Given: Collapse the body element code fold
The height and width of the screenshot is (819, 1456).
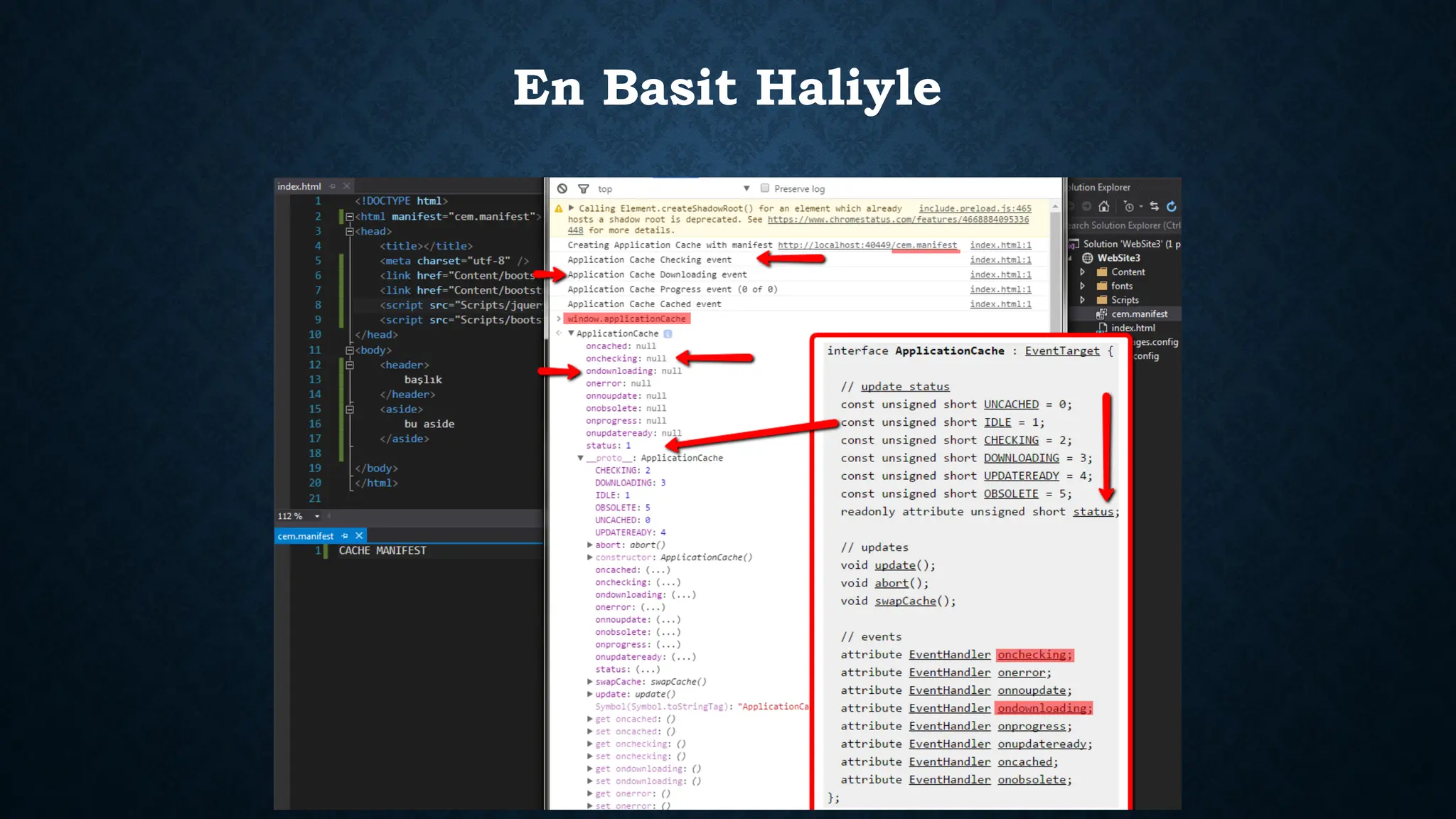Looking at the screenshot, I should [349, 350].
